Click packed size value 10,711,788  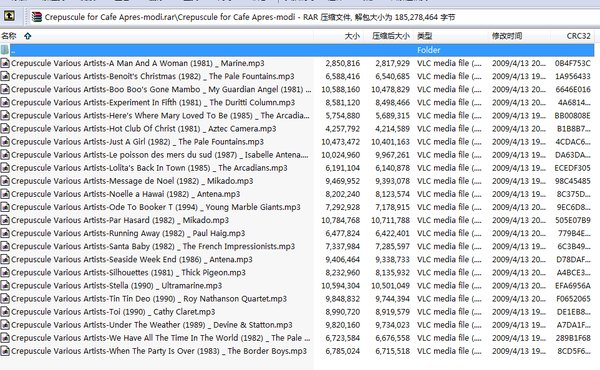tap(390, 220)
